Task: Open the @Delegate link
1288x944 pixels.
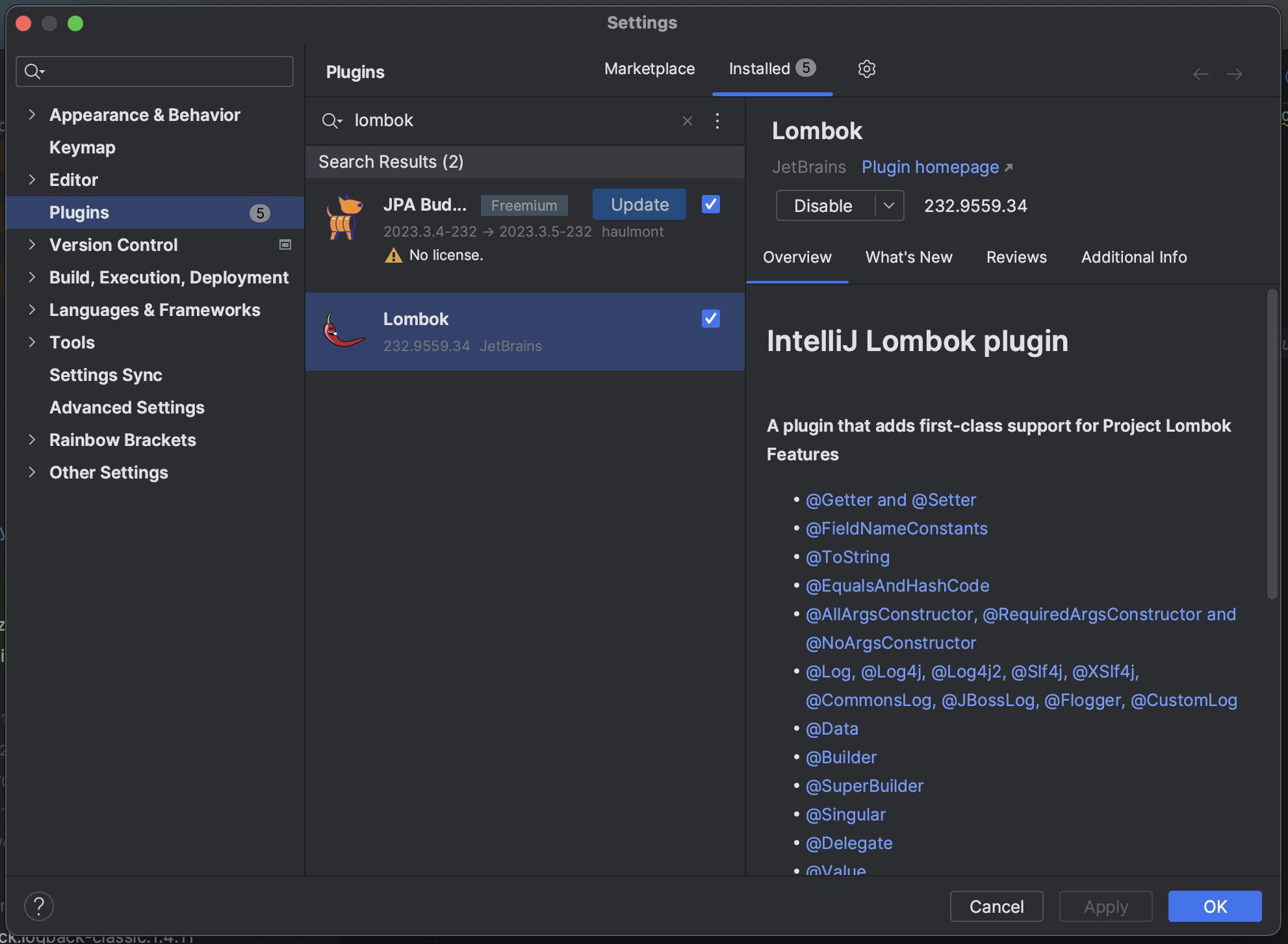Action: 849,843
